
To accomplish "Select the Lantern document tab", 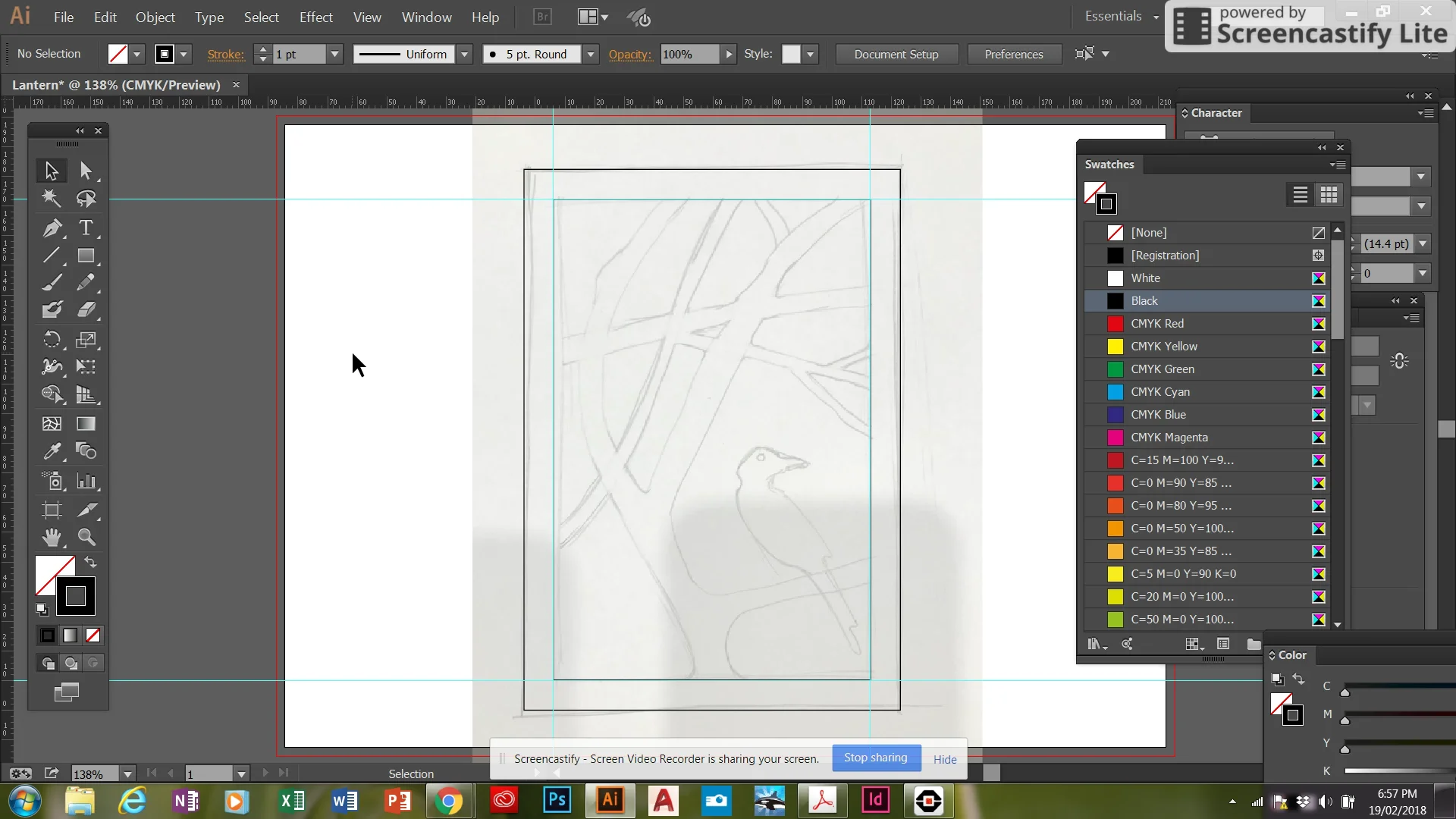I will pyautogui.click(x=114, y=84).
